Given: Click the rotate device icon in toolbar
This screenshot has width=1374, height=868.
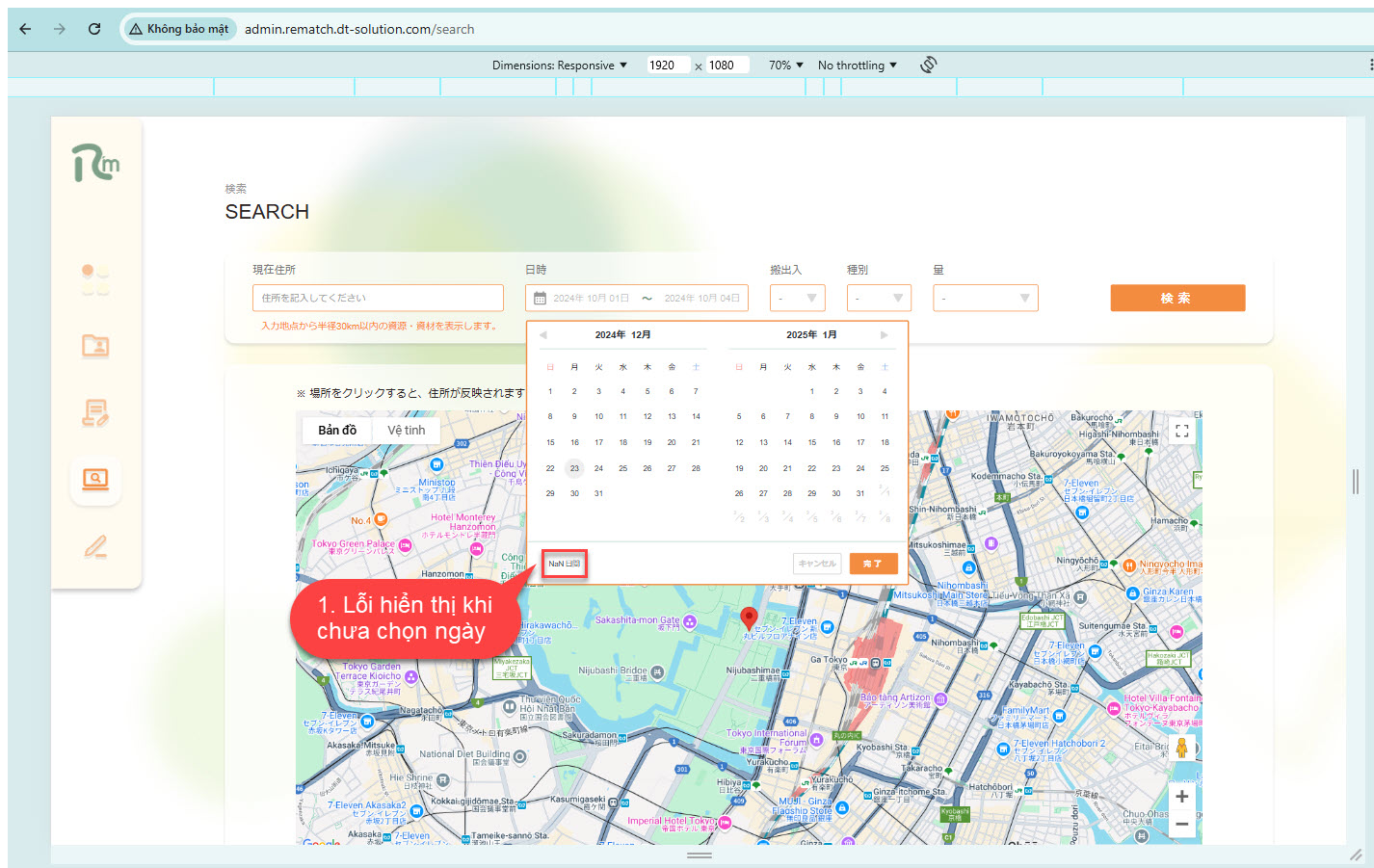Looking at the screenshot, I should coord(928,65).
